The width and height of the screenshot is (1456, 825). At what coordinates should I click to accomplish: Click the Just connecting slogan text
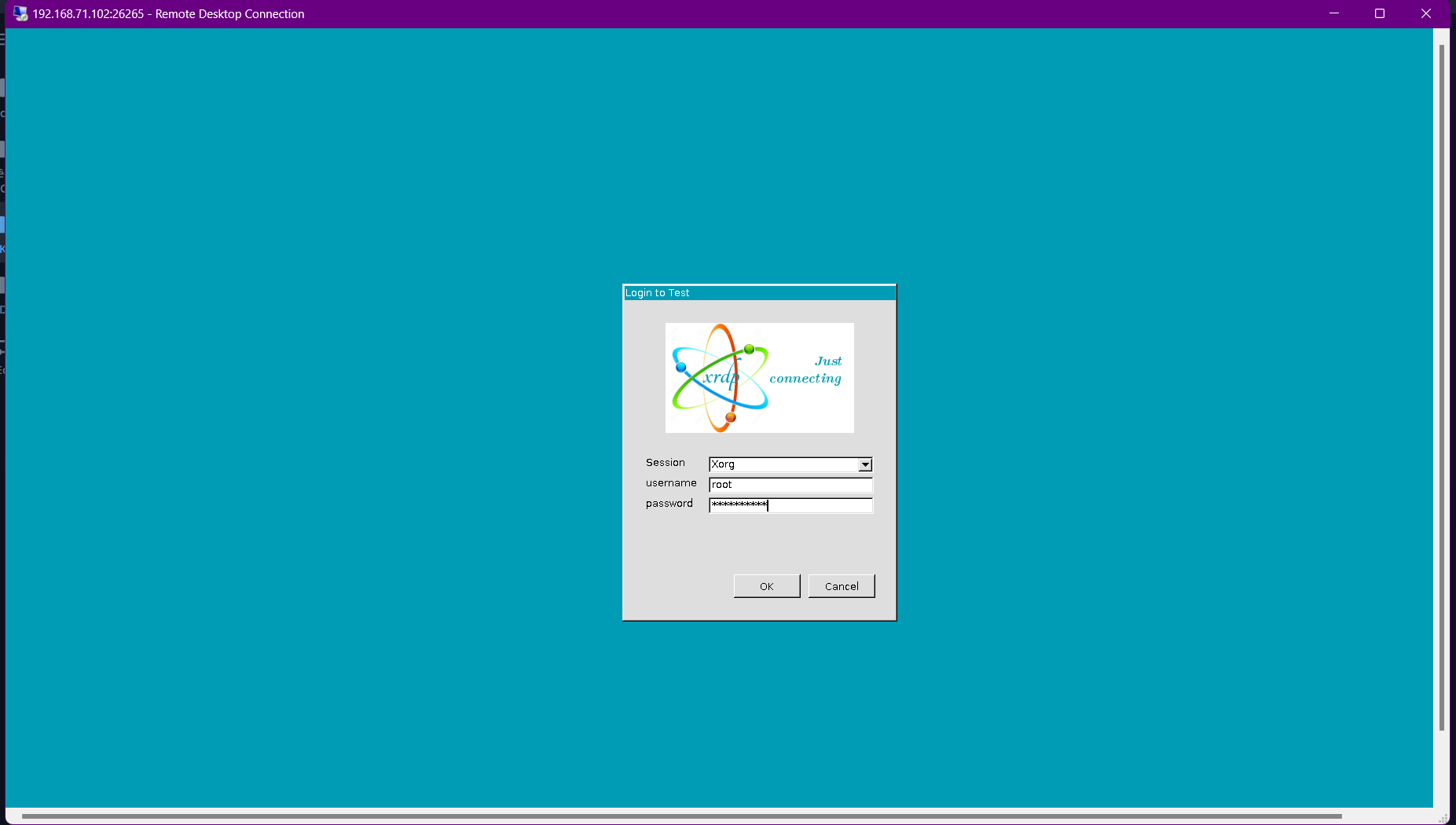pos(805,370)
